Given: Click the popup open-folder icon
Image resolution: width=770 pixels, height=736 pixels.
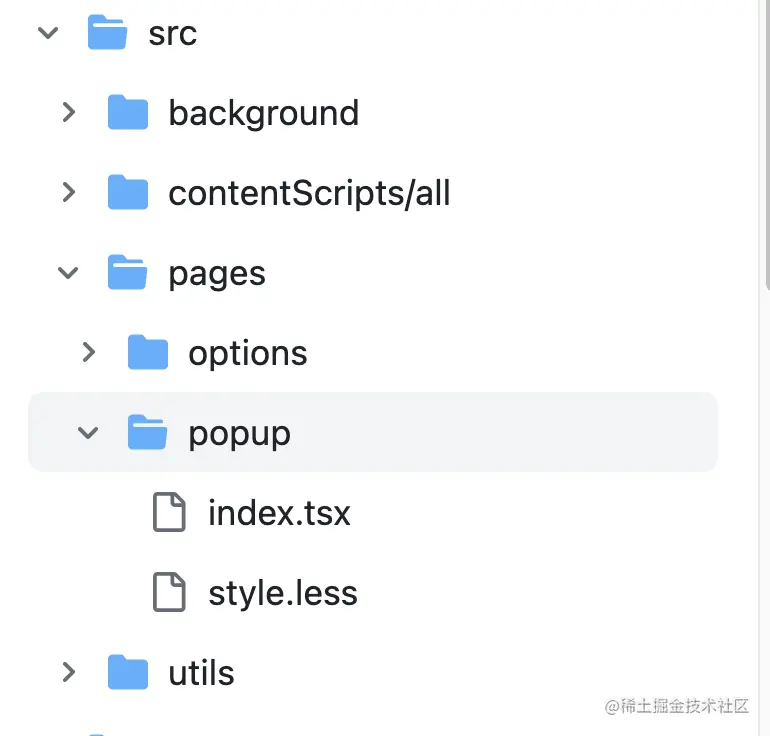Looking at the screenshot, I should (x=147, y=432).
